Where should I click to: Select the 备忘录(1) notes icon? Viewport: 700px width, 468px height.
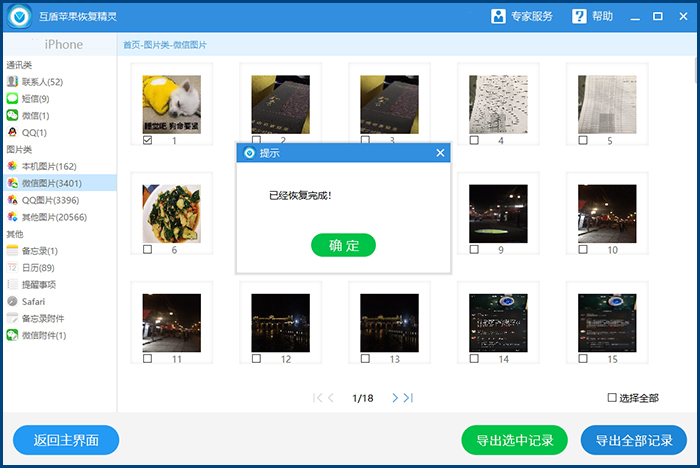(x=12, y=251)
